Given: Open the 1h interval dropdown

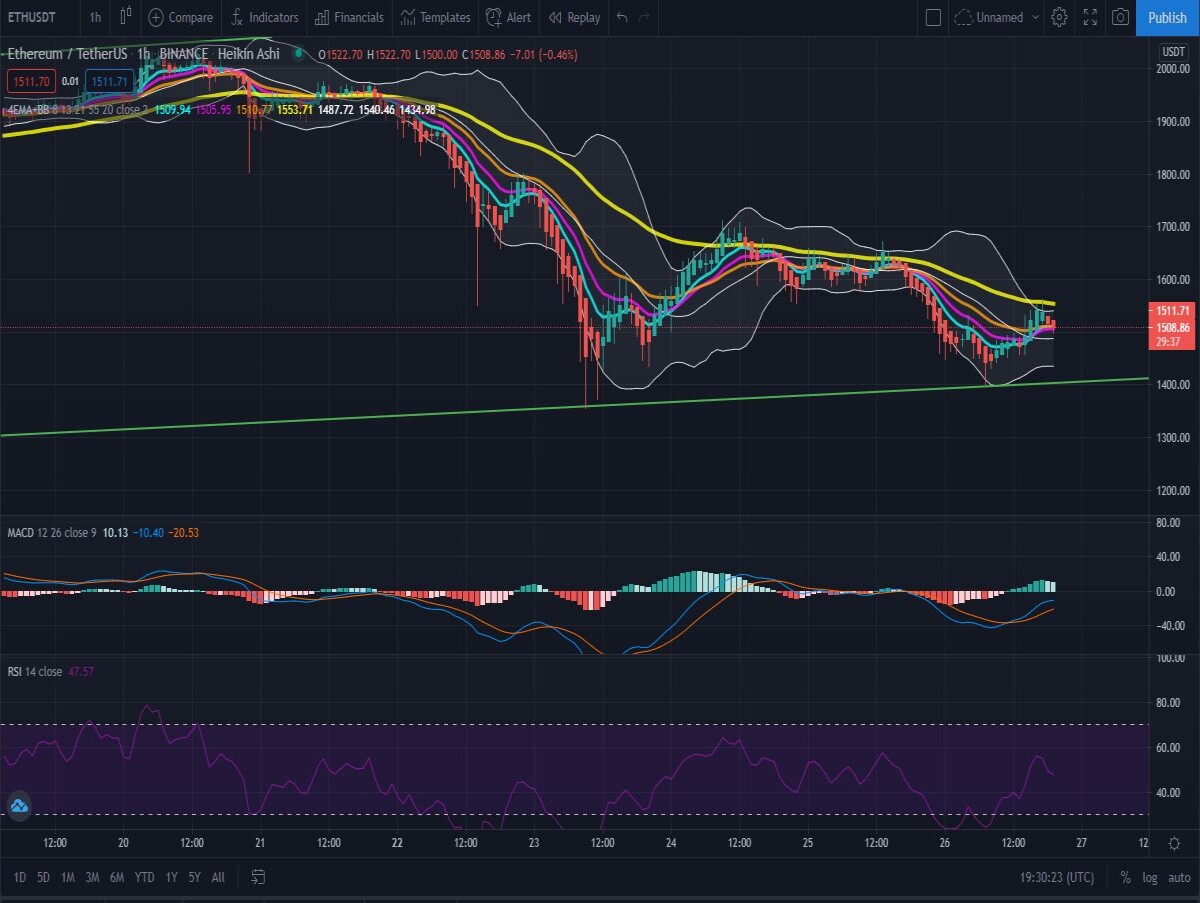Looking at the screenshot, I should pyautogui.click(x=95, y=17).
